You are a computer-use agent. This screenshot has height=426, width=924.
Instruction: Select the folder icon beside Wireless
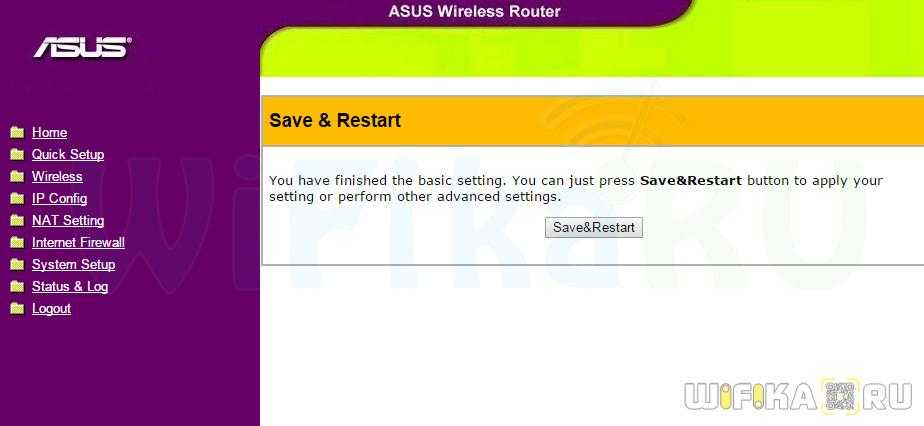[x=17, y=177]
